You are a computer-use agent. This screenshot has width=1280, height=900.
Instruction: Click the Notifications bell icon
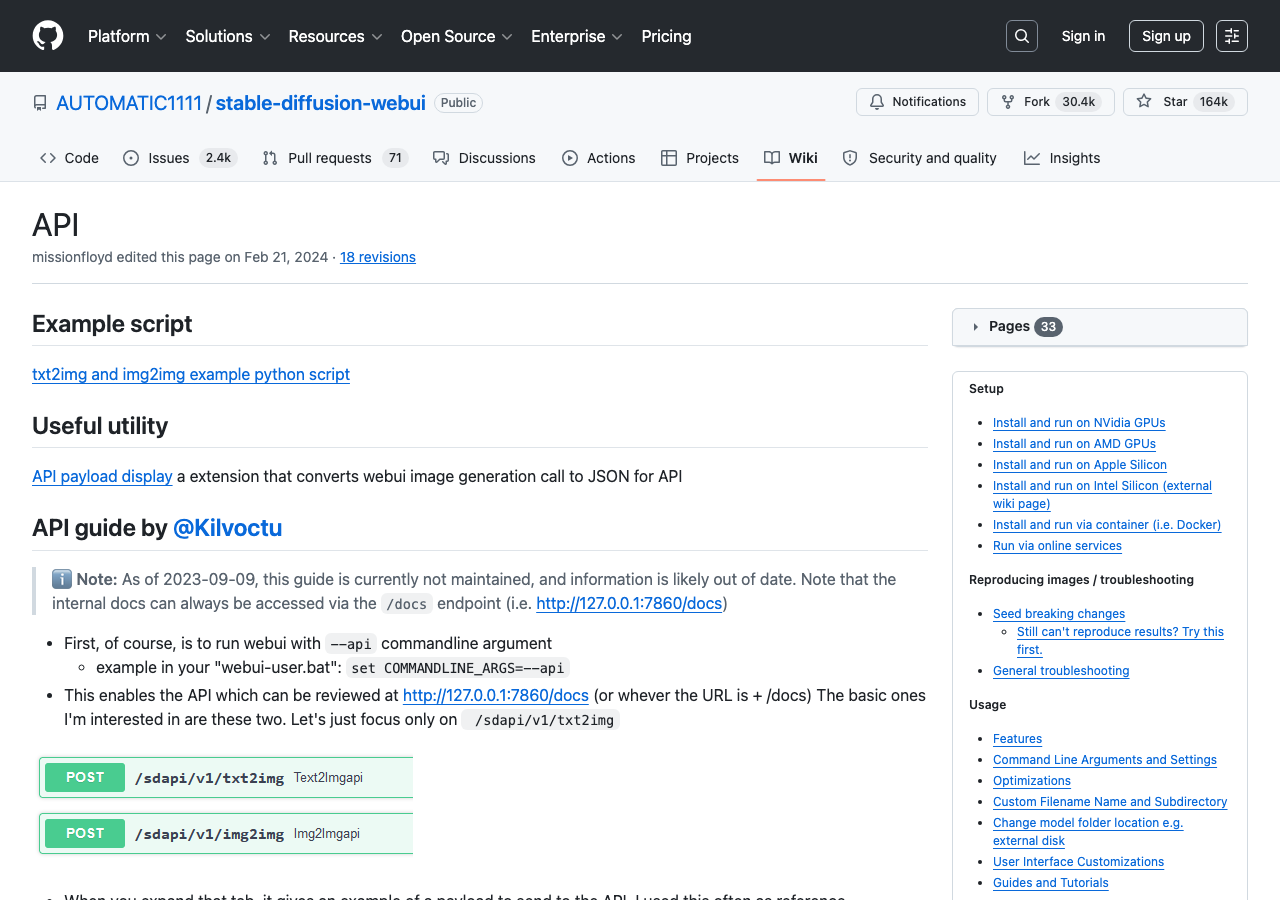coord(877,102)
